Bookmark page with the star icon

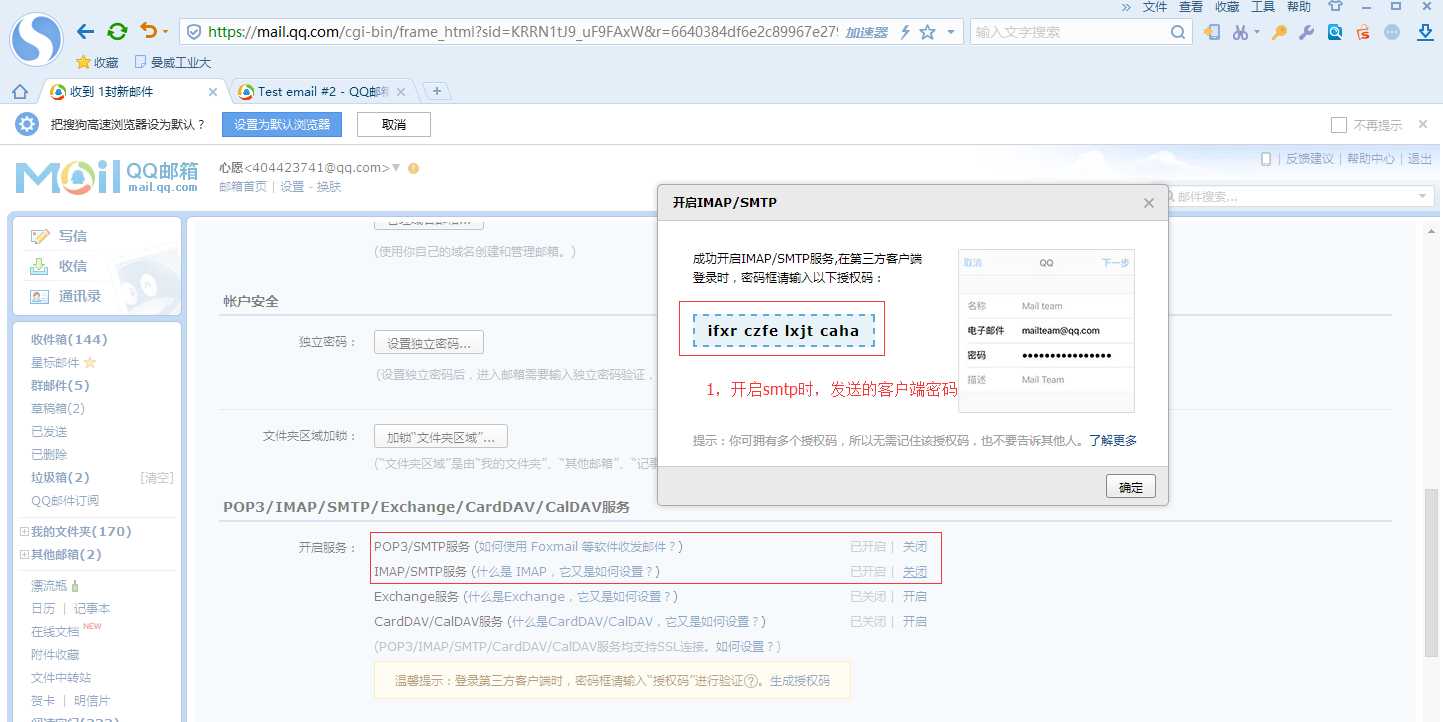pyautogui.click(x=927, y=32)
